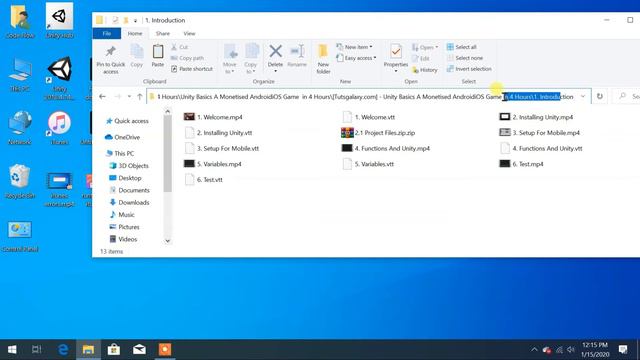Select file 2.1 Project Files.zip.zip
The height and width of the screenshot is (360, 640).
pyautogui.click(x=378, y=133)
